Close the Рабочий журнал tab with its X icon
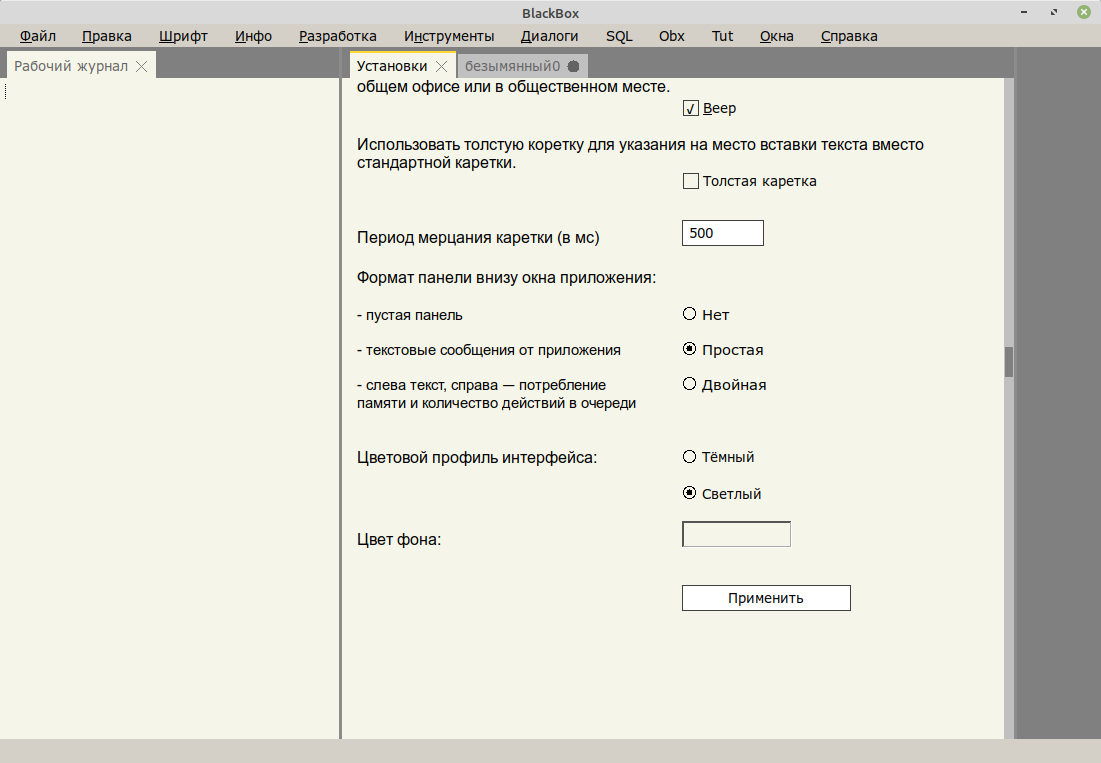The image size is (1101, 763). [142, 66]
